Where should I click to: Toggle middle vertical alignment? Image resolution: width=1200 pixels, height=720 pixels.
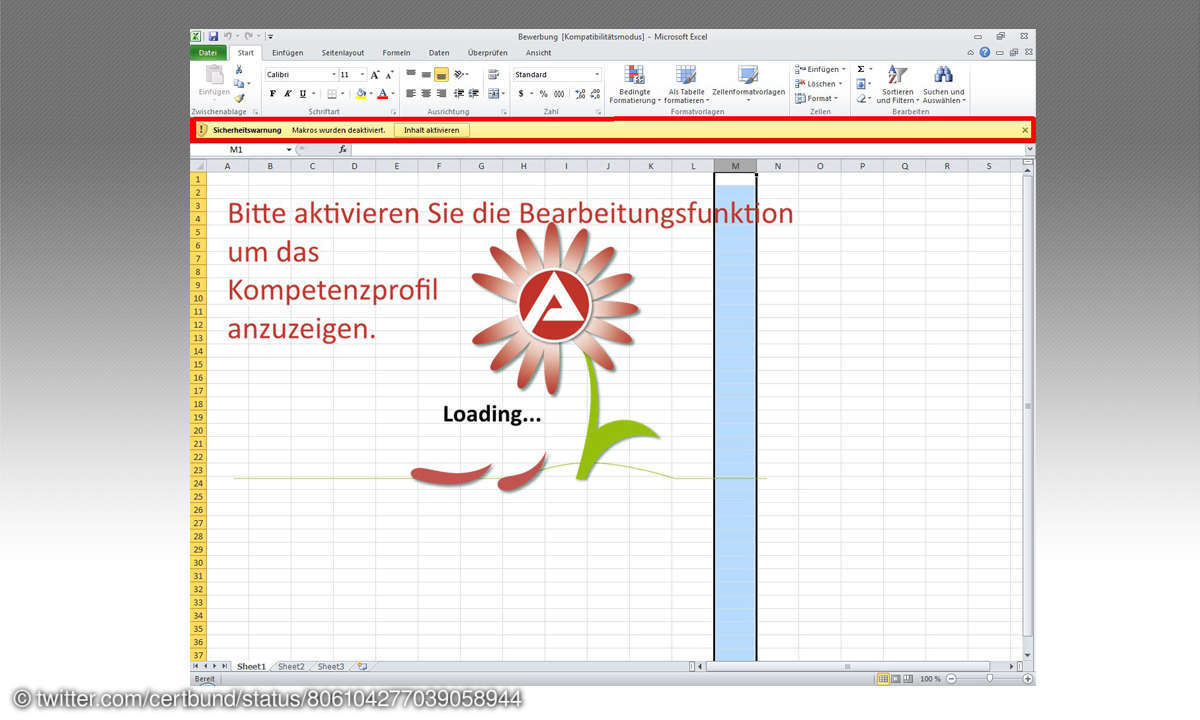(x=426, y=75)
